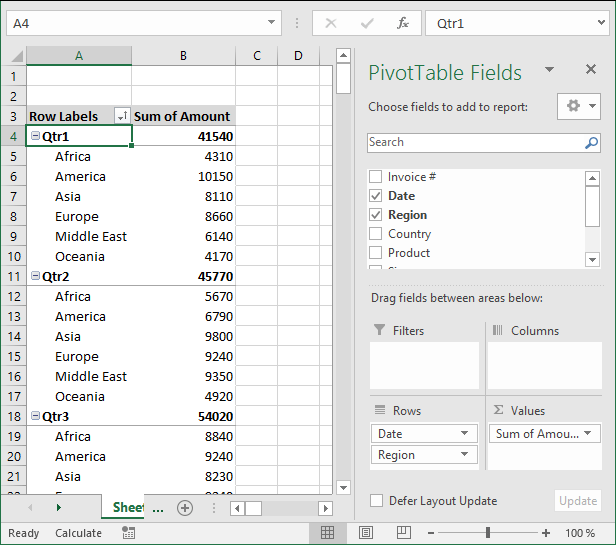
Task: Select the Sum of Amount header cell
Action: click(x=183, y=116)
